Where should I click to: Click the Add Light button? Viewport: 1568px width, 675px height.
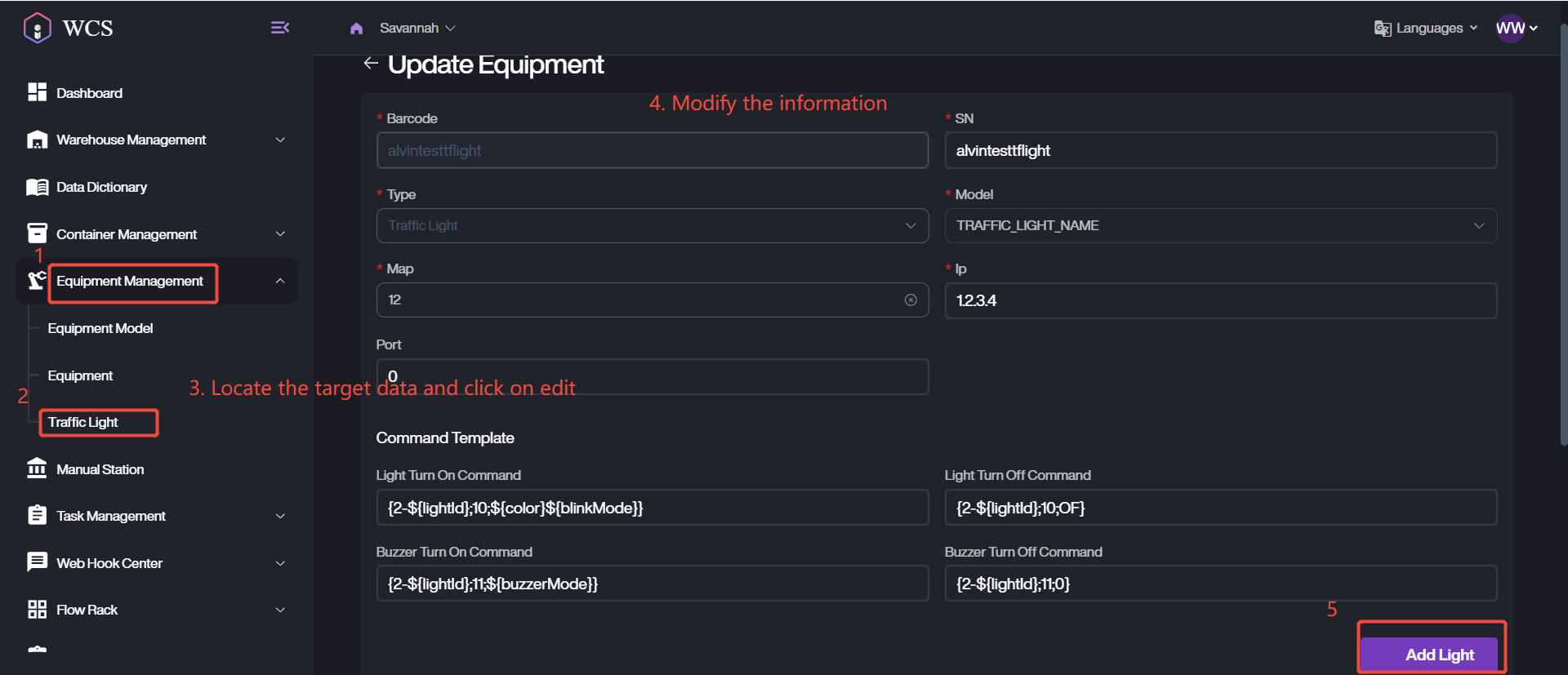coord(1438,655)
